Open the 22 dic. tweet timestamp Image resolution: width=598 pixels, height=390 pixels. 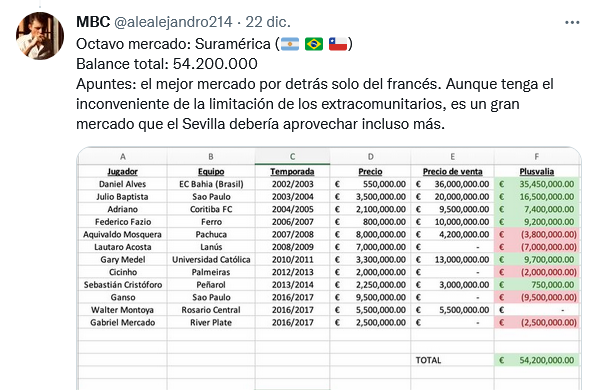(x=268, y=22)
